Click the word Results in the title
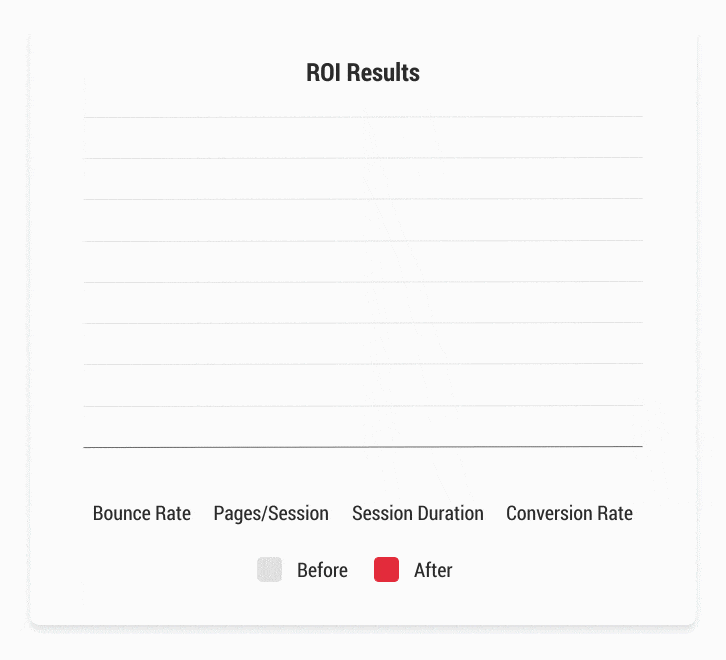The image size is (726, 660). tap(383, 73)
